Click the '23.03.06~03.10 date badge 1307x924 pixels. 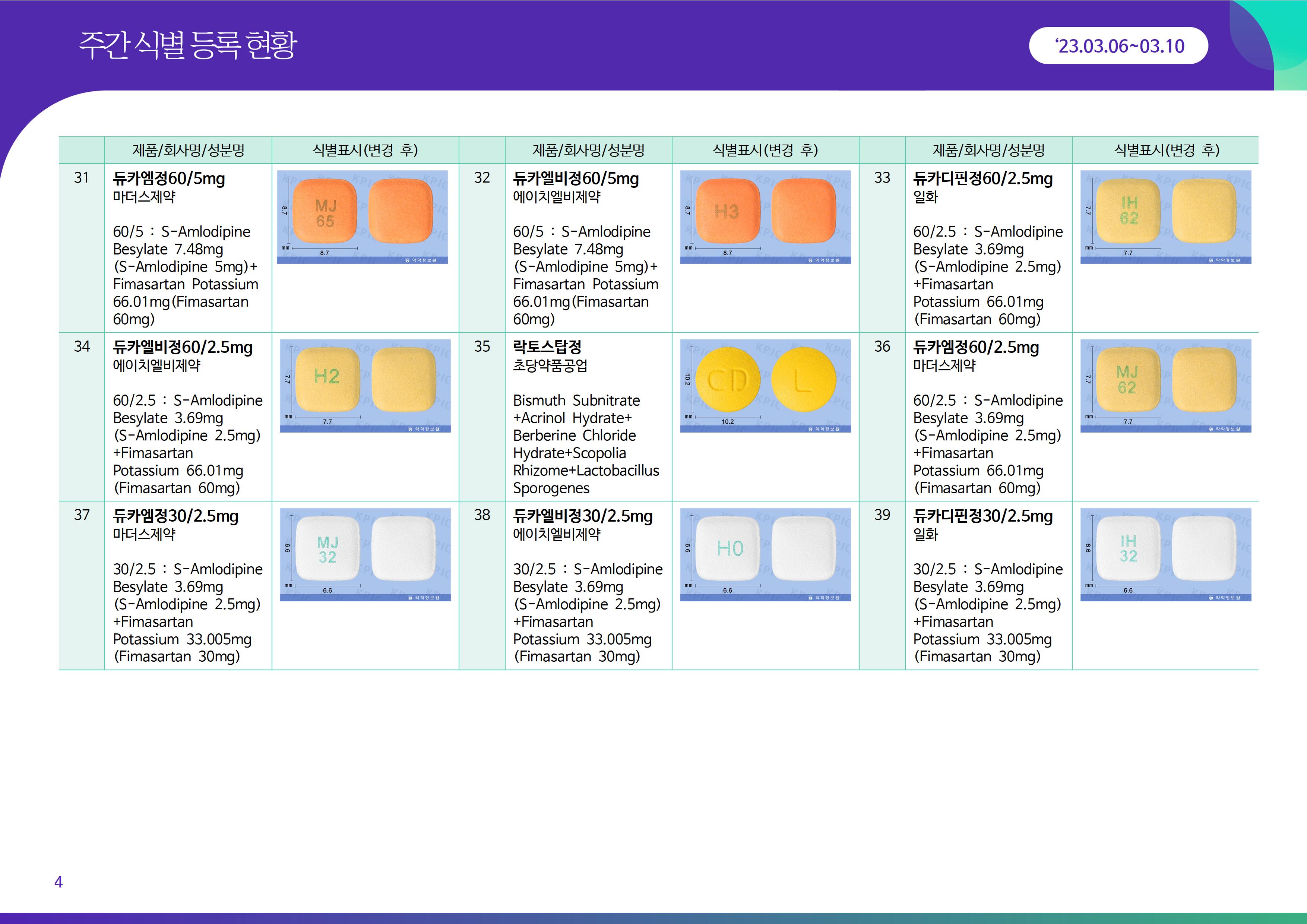pos(1118,45)
